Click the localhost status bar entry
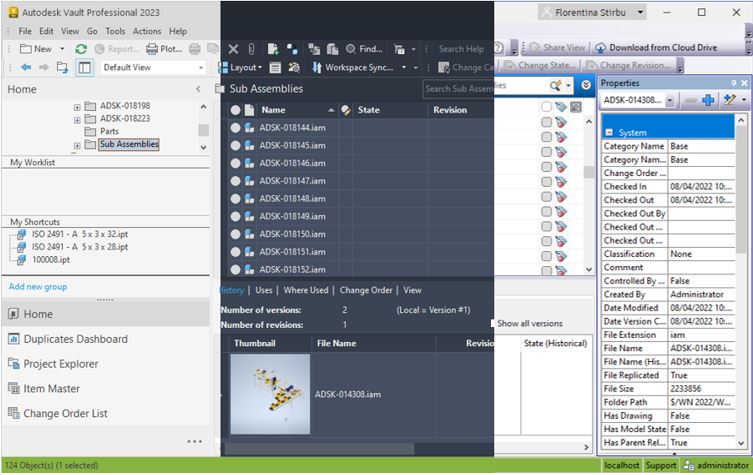Image resolution: width=753 pixels, height=475 pixels. coord(622,465)
